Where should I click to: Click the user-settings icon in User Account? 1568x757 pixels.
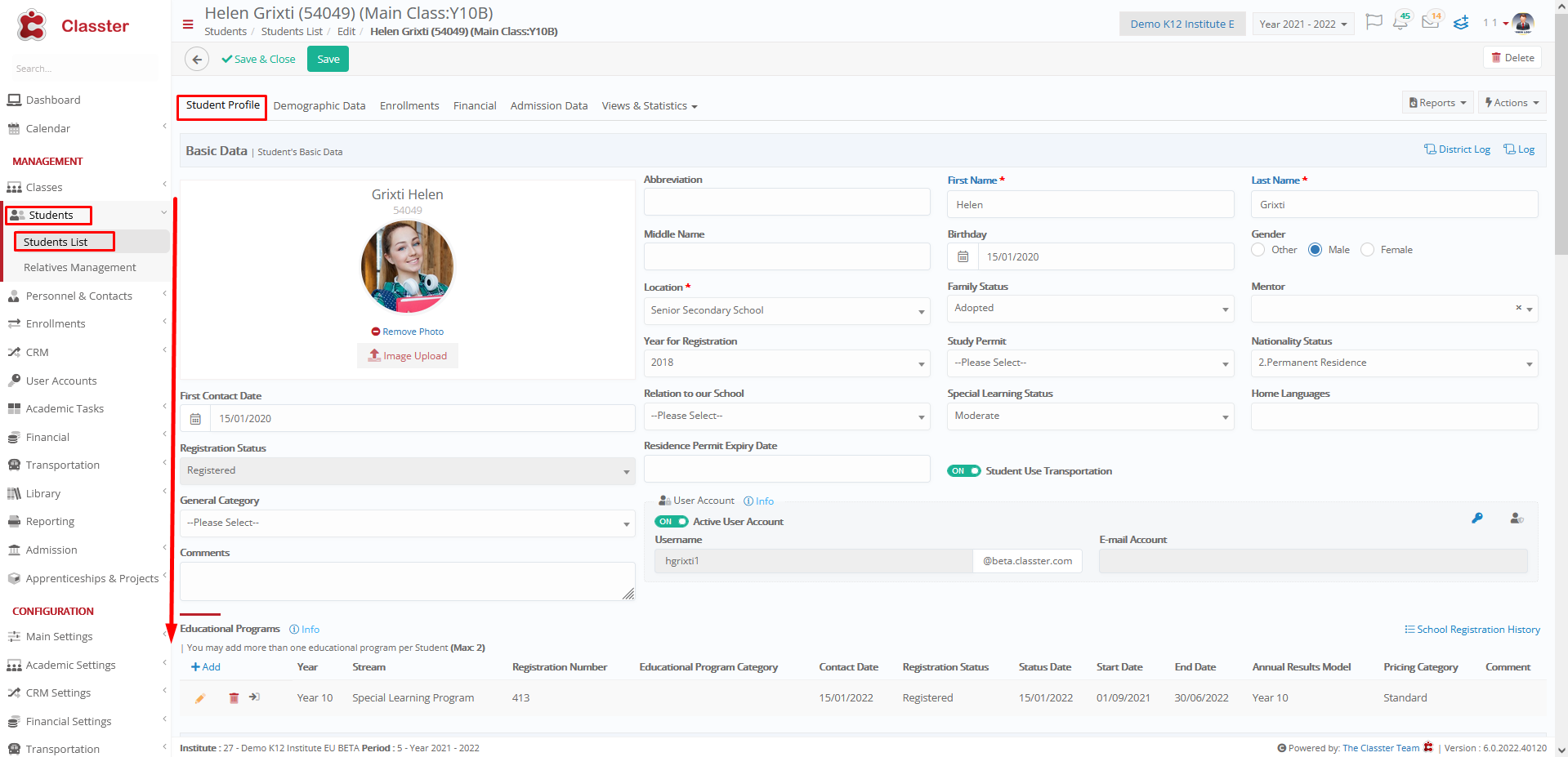pos(1517,518)
